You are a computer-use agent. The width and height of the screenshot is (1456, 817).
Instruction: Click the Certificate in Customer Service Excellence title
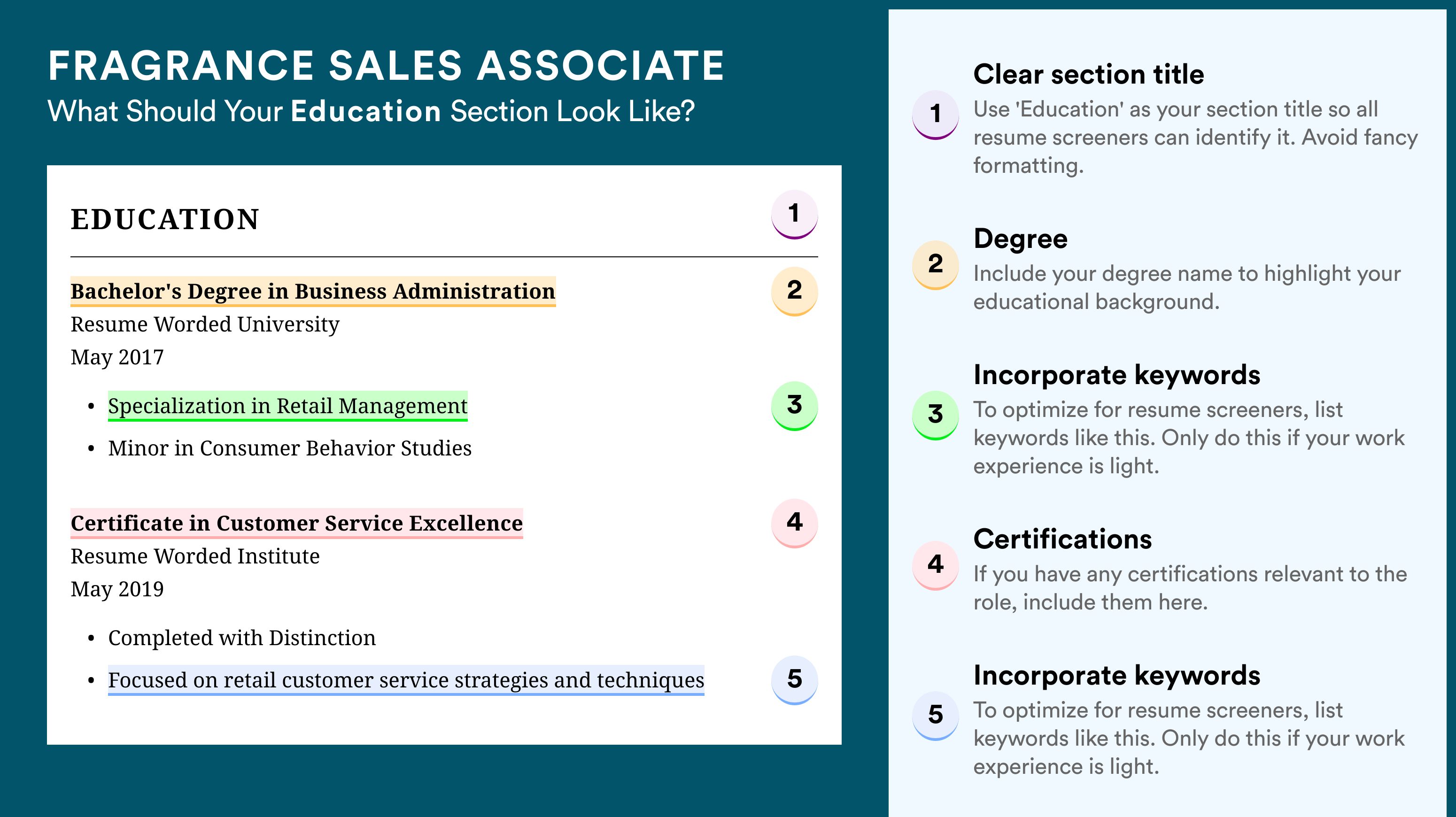[x=297, y=524]
